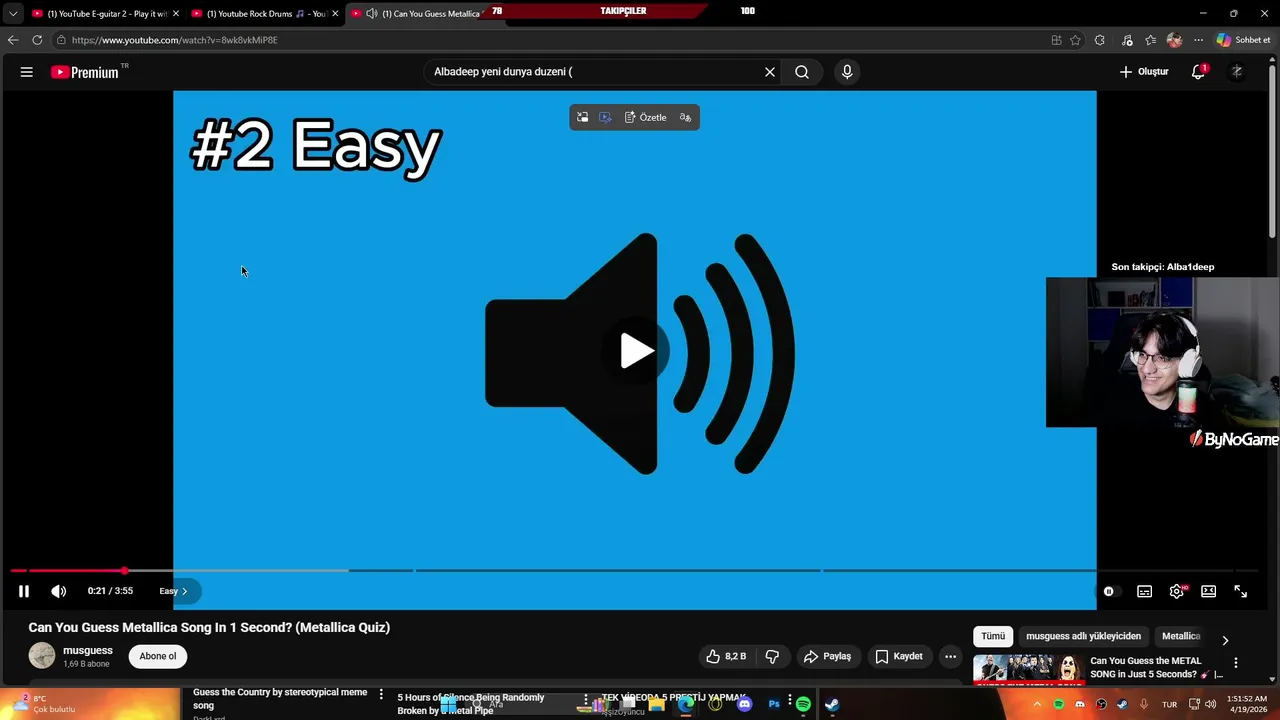Screen dimensions: 1280x720
Task: Open 'Can You Guess the METAL SONG' title
Action: point(1157,667)
